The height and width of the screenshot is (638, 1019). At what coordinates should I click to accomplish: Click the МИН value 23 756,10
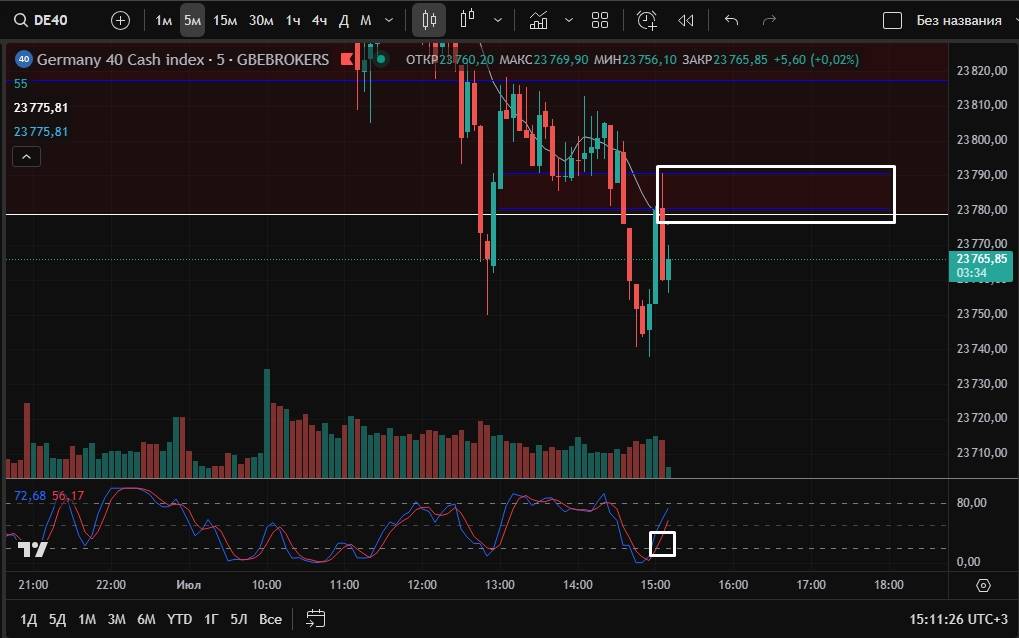[x=649, y=60]
